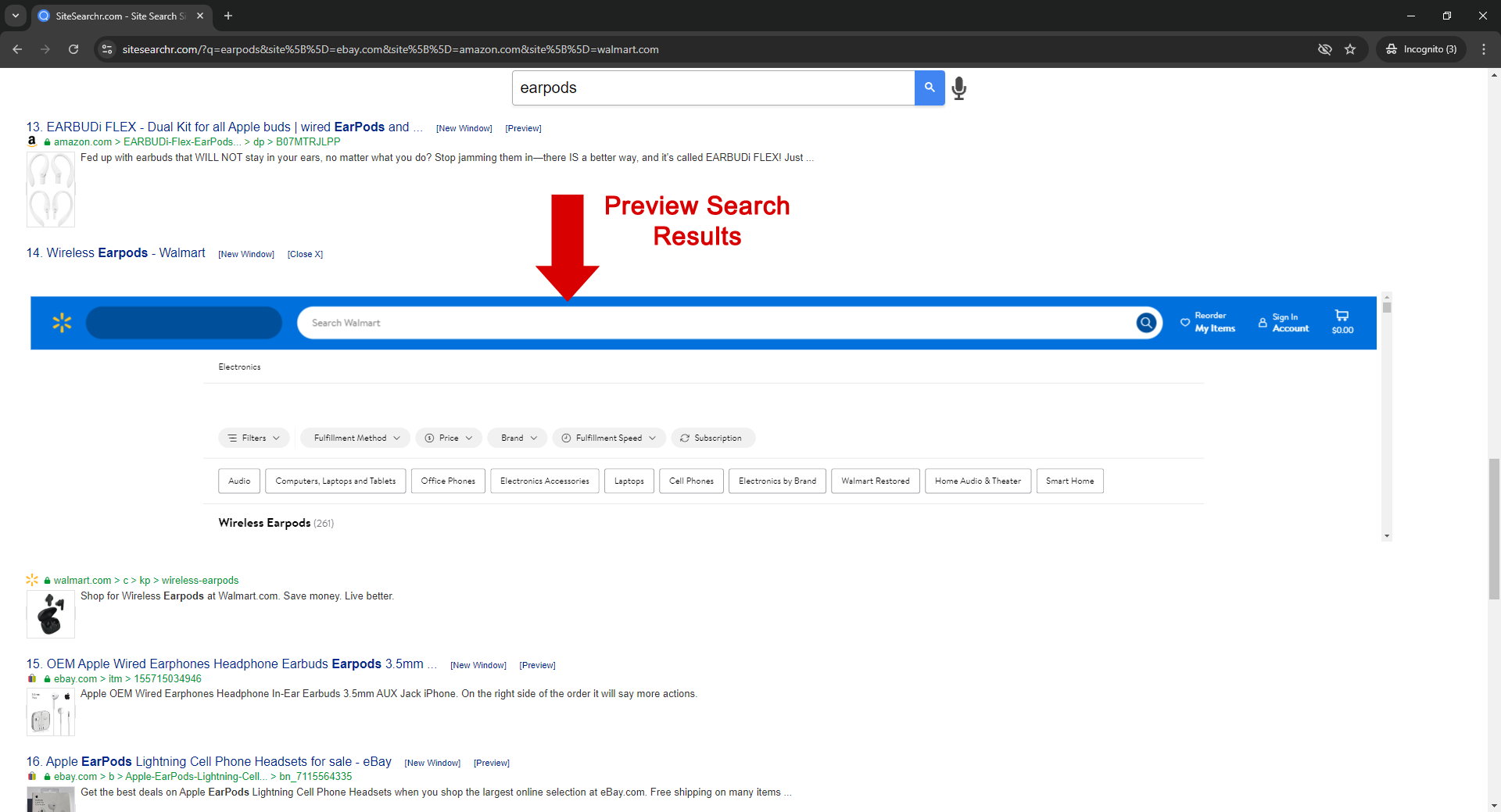
Task: Preview result 13 EARBUDi FLEX
Action: [x=523, y=128]
